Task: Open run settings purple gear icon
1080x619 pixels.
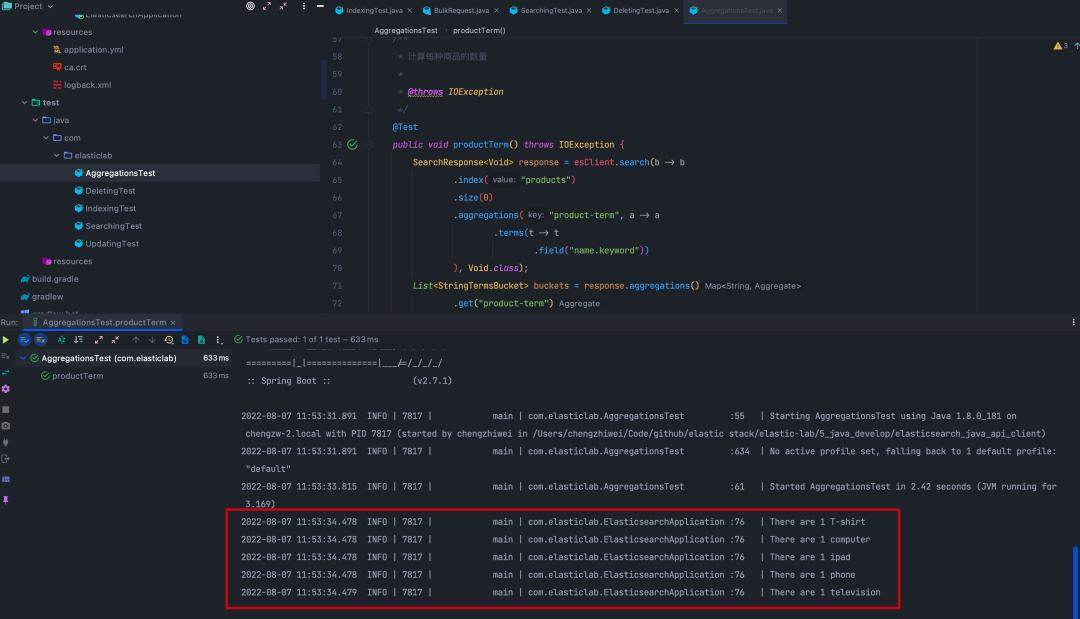Action: [x=6, y=389]
